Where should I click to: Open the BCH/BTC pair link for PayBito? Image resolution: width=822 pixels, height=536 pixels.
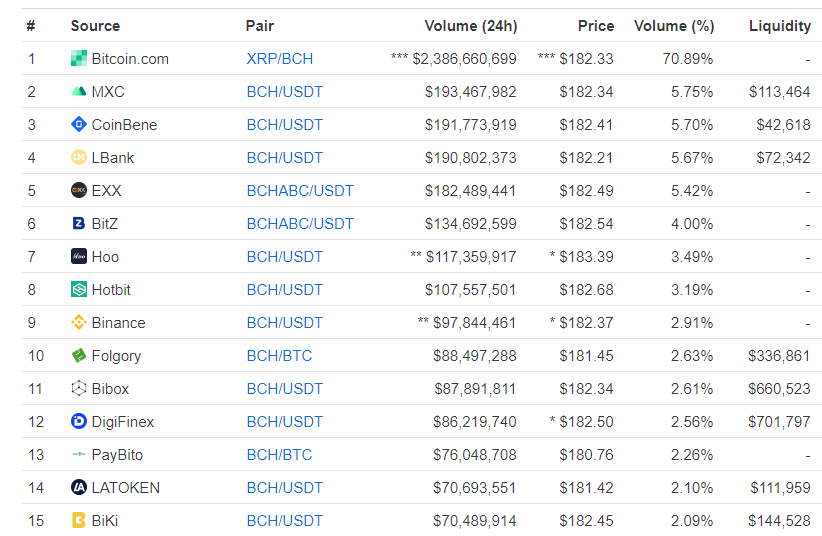279,455
